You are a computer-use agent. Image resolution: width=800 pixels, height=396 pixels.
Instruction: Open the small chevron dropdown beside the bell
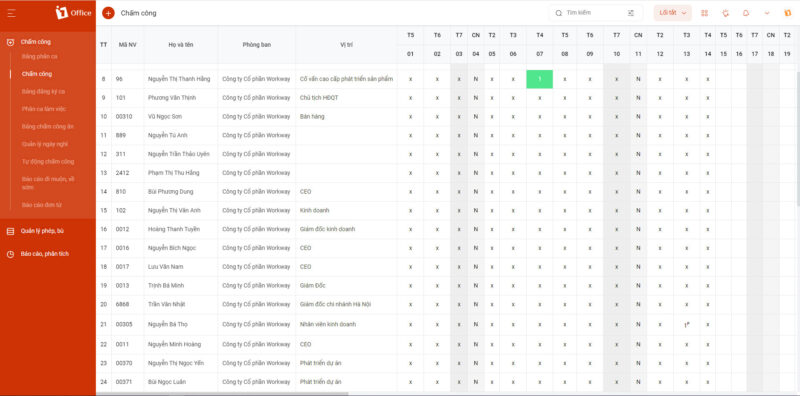pyautogui.click(x=767, y=13)
